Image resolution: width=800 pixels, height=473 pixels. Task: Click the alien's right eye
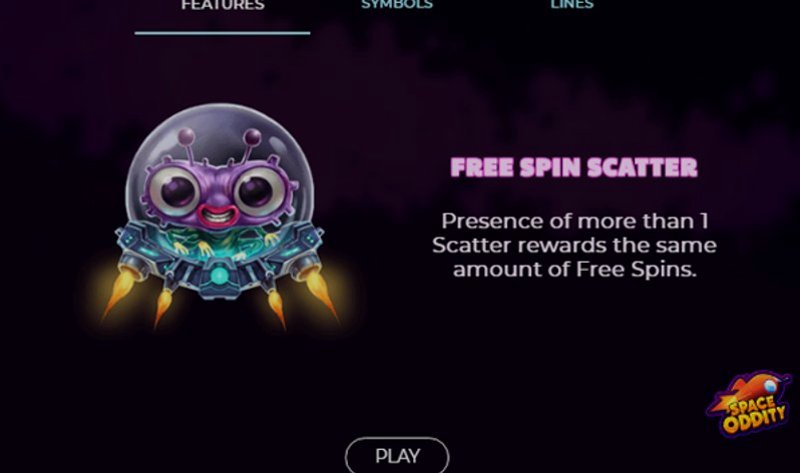pos(256,191)
